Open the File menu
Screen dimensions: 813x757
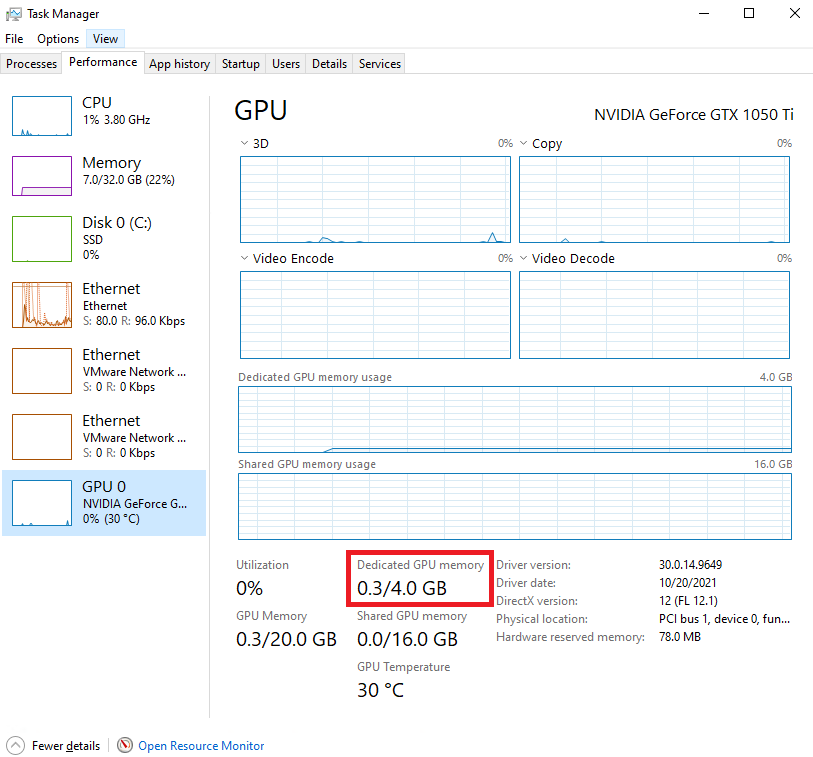tap(14, 39)
